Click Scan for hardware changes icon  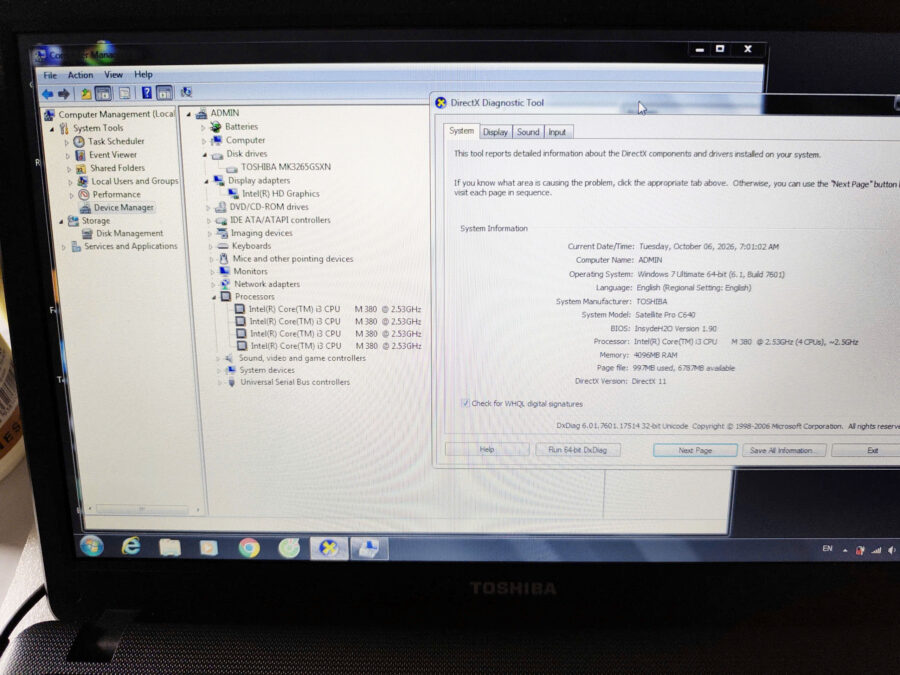point(186,92)
